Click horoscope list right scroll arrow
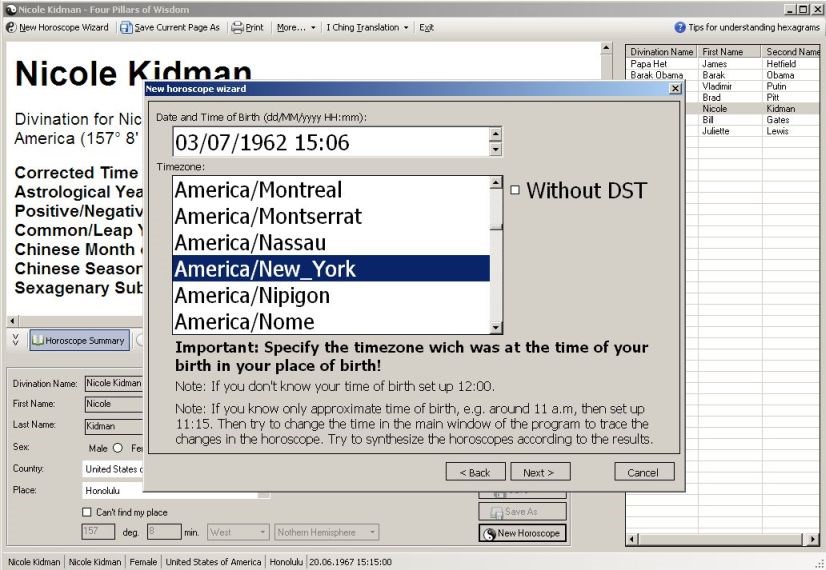The image size is (826, 570). (x=813, y=539)
